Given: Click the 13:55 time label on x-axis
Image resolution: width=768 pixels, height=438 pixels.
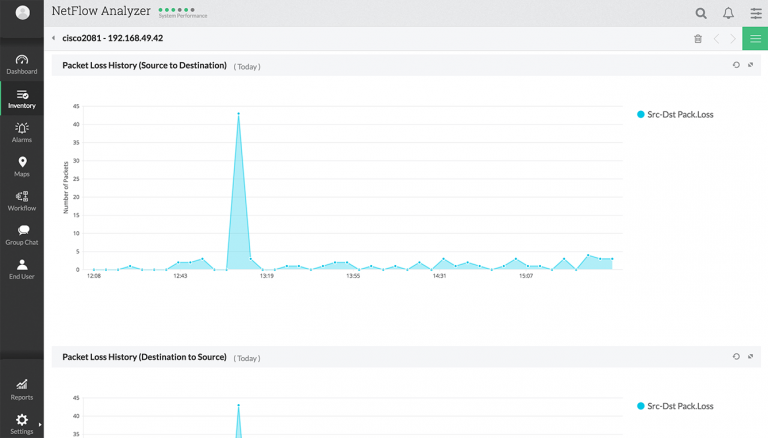Looking at the screenshot, I should click(x=353, y=276).
